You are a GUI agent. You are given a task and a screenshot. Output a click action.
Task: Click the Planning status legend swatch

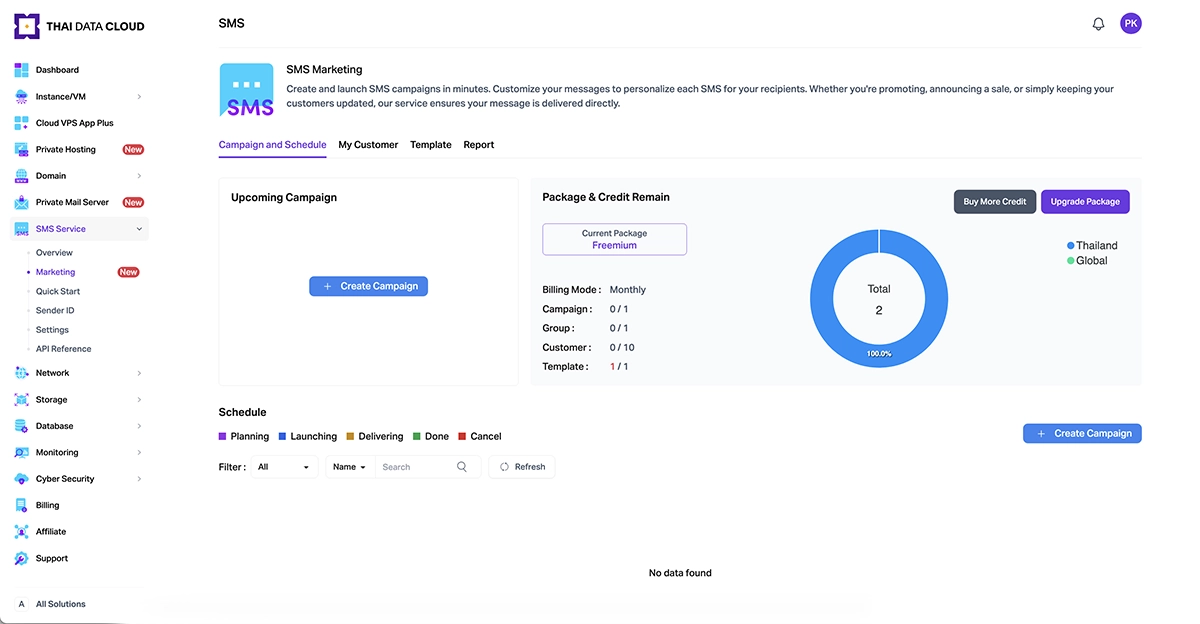click(x=223, y=436)
